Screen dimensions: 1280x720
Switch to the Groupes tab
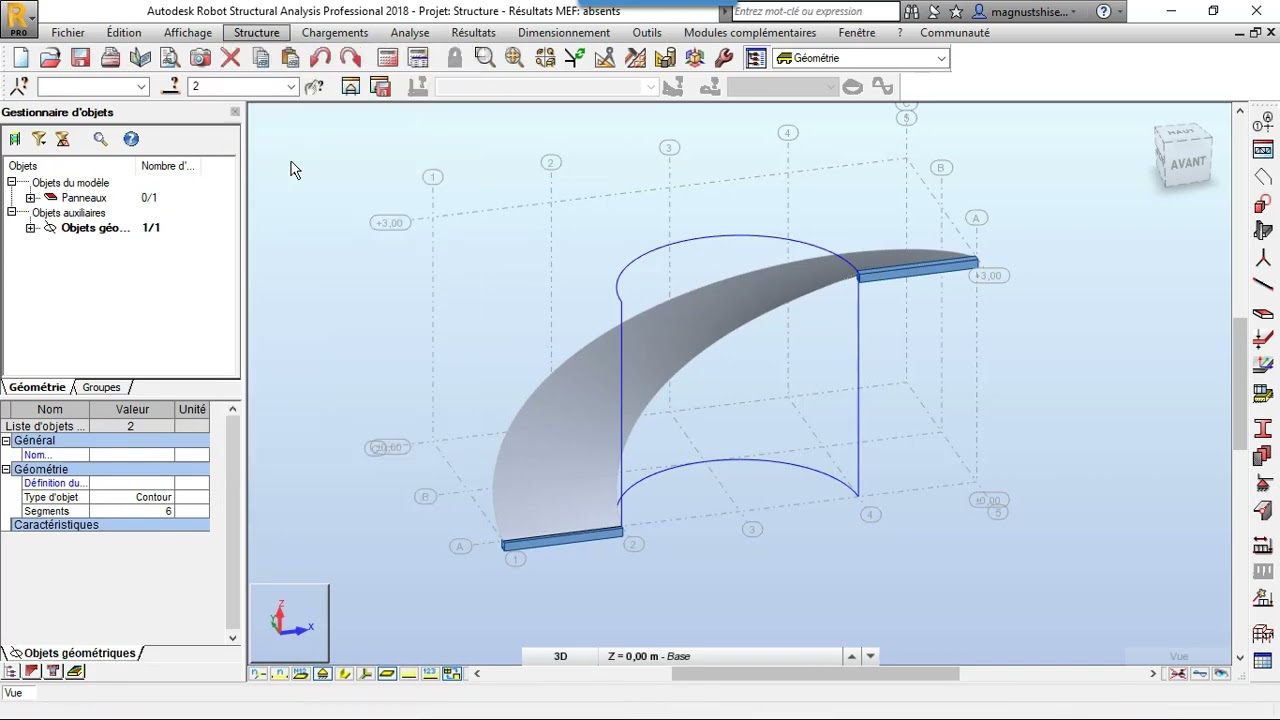tap(101, 388)
